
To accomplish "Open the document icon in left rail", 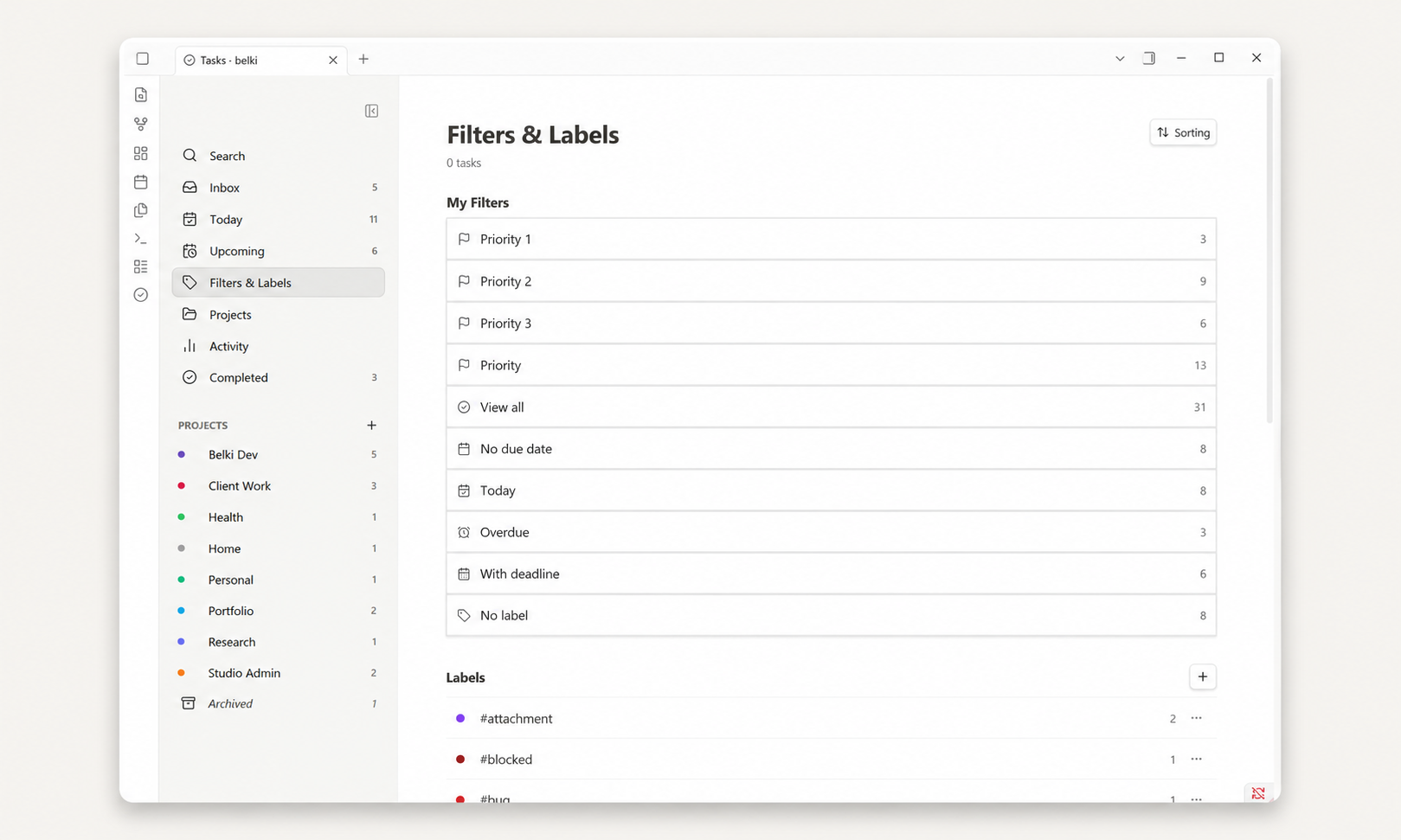I will point(141,95).
